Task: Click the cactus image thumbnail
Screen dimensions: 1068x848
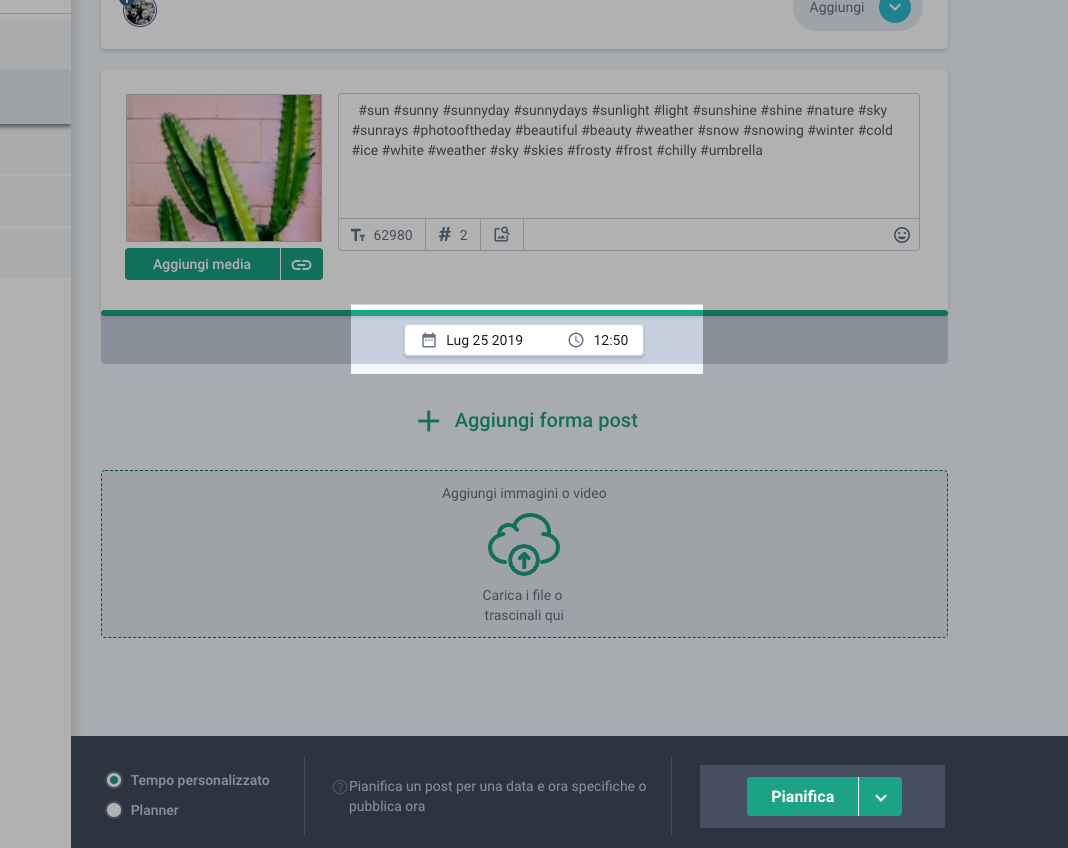Action: [x=224, y=168]
